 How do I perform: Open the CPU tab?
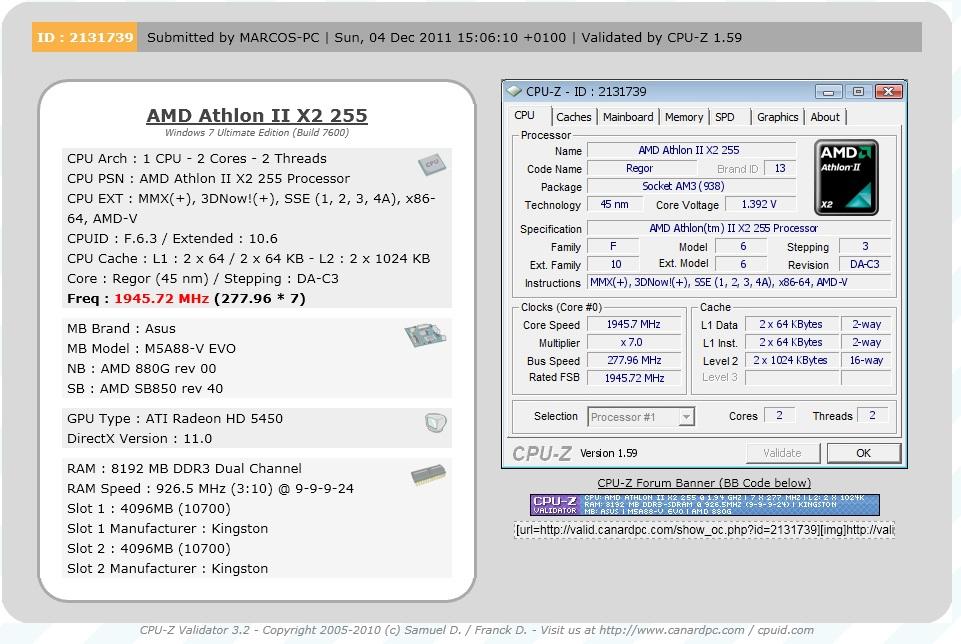[525, 116]
